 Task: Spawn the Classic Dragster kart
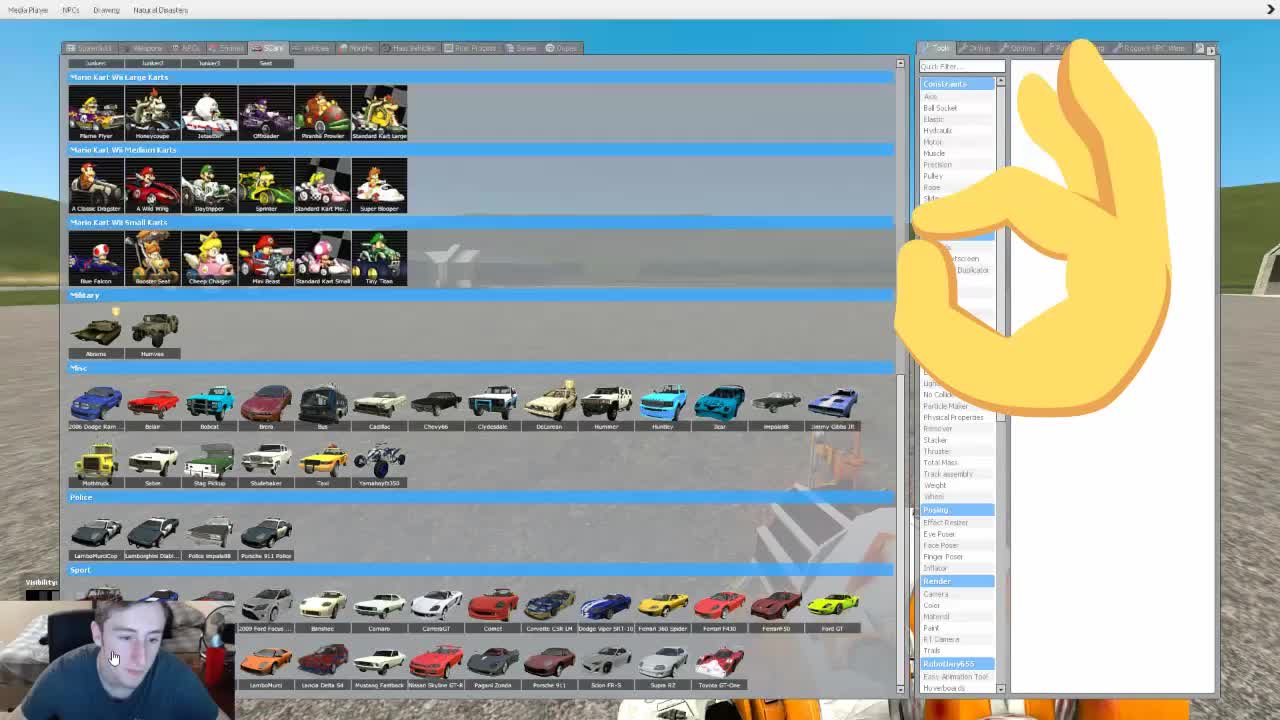(x=96, y=186)
